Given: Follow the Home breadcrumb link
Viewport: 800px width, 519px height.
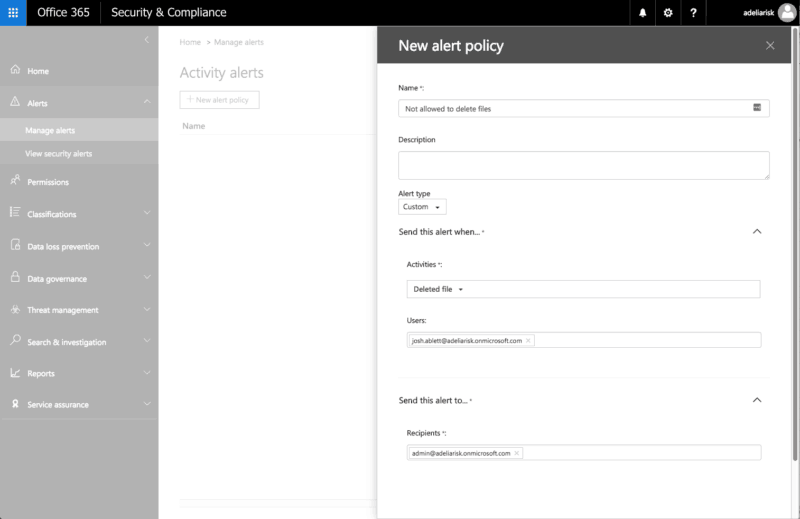Looking at the screenshot, I should (190, 42).
